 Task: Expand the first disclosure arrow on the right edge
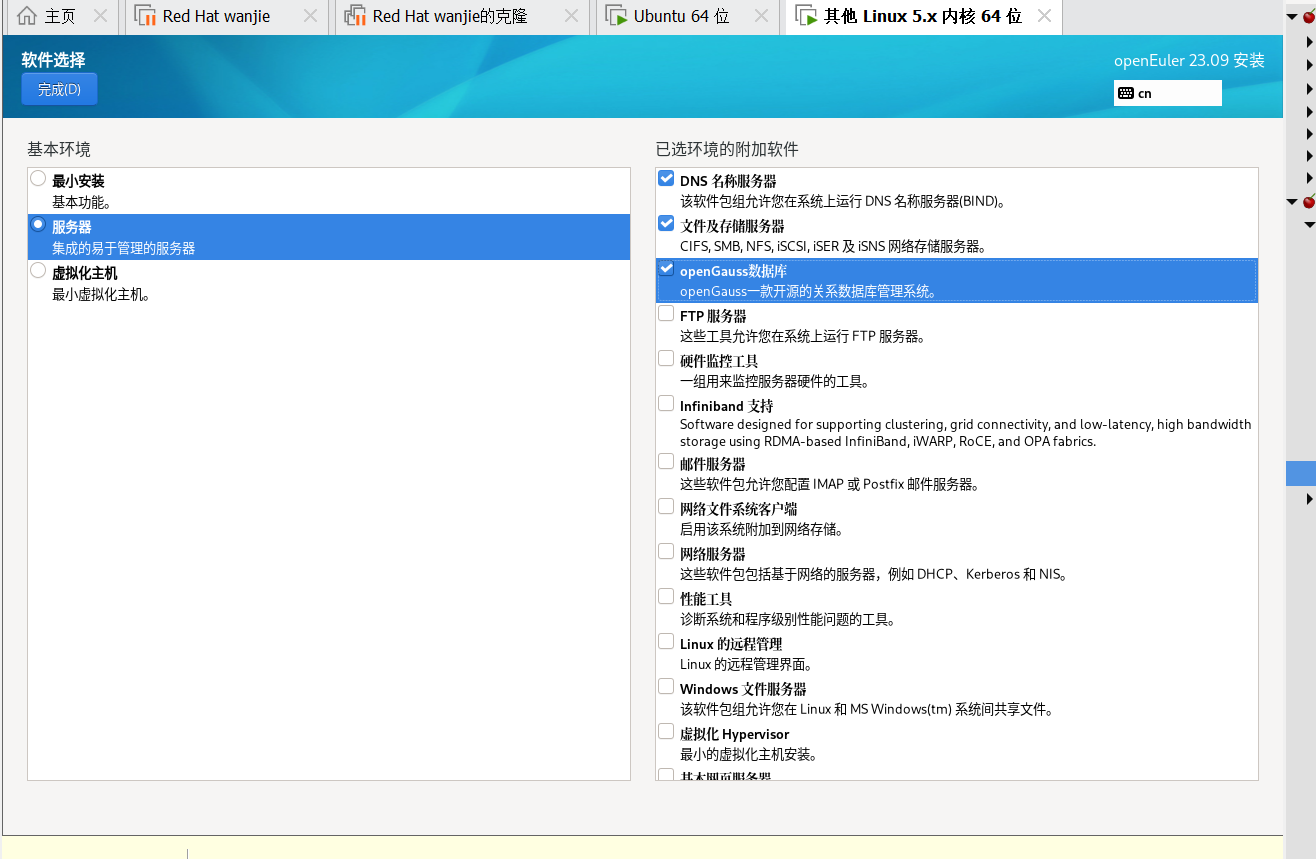[x=1308, y=42]
